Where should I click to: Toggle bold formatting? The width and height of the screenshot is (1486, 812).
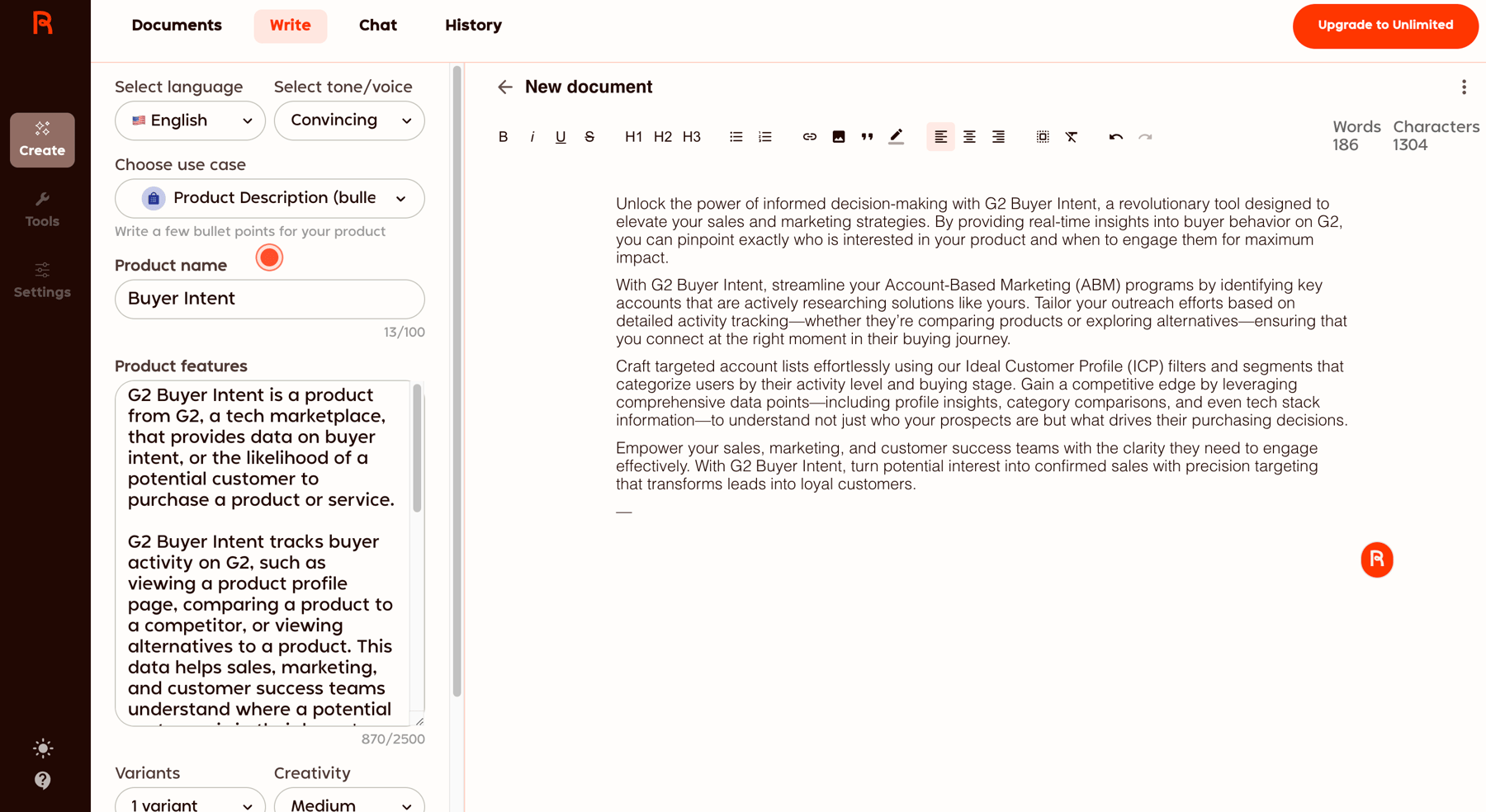coord(503,136)
